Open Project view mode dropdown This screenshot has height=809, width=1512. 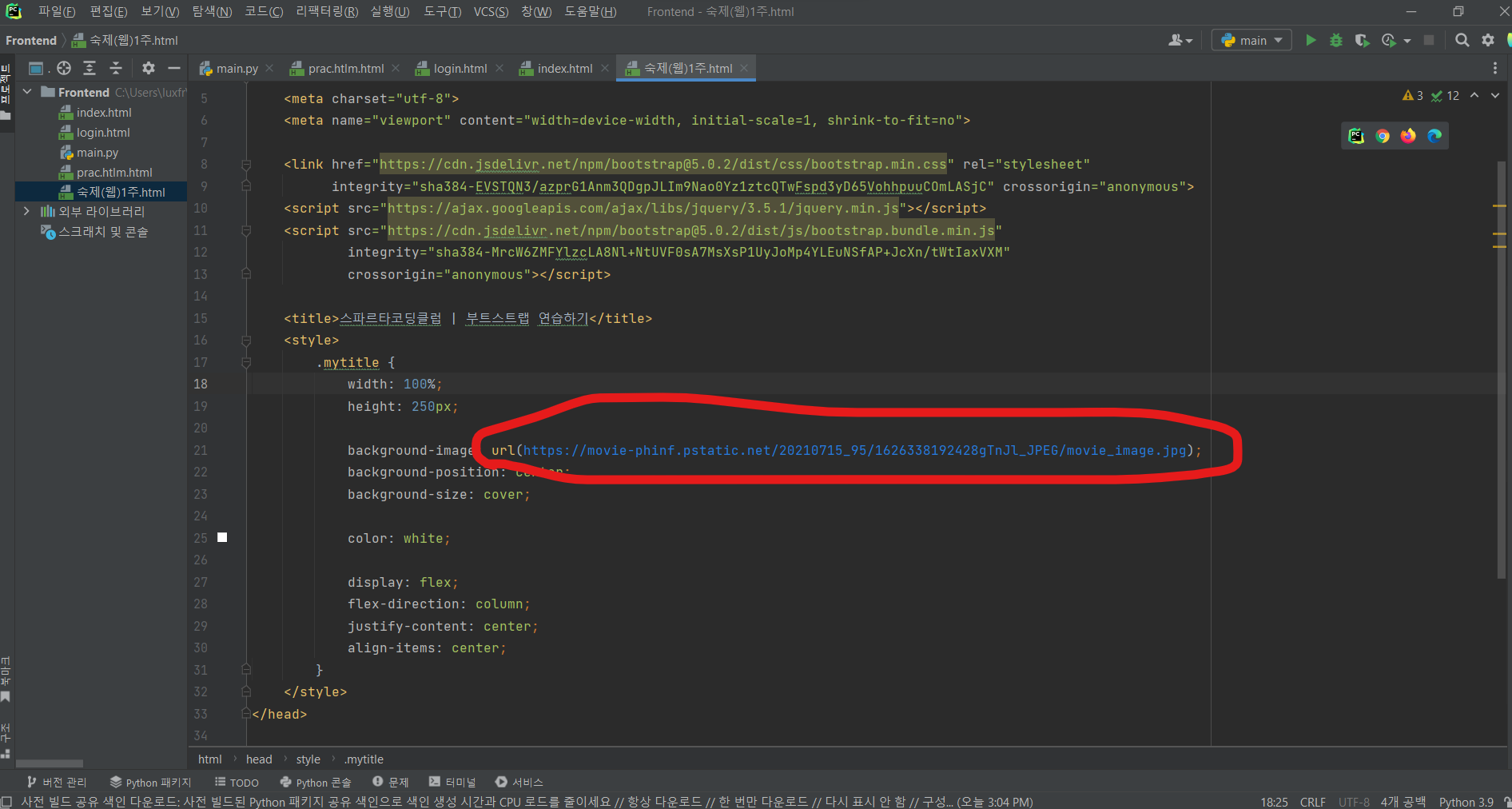pyautogui.click(x=38, y=68)
